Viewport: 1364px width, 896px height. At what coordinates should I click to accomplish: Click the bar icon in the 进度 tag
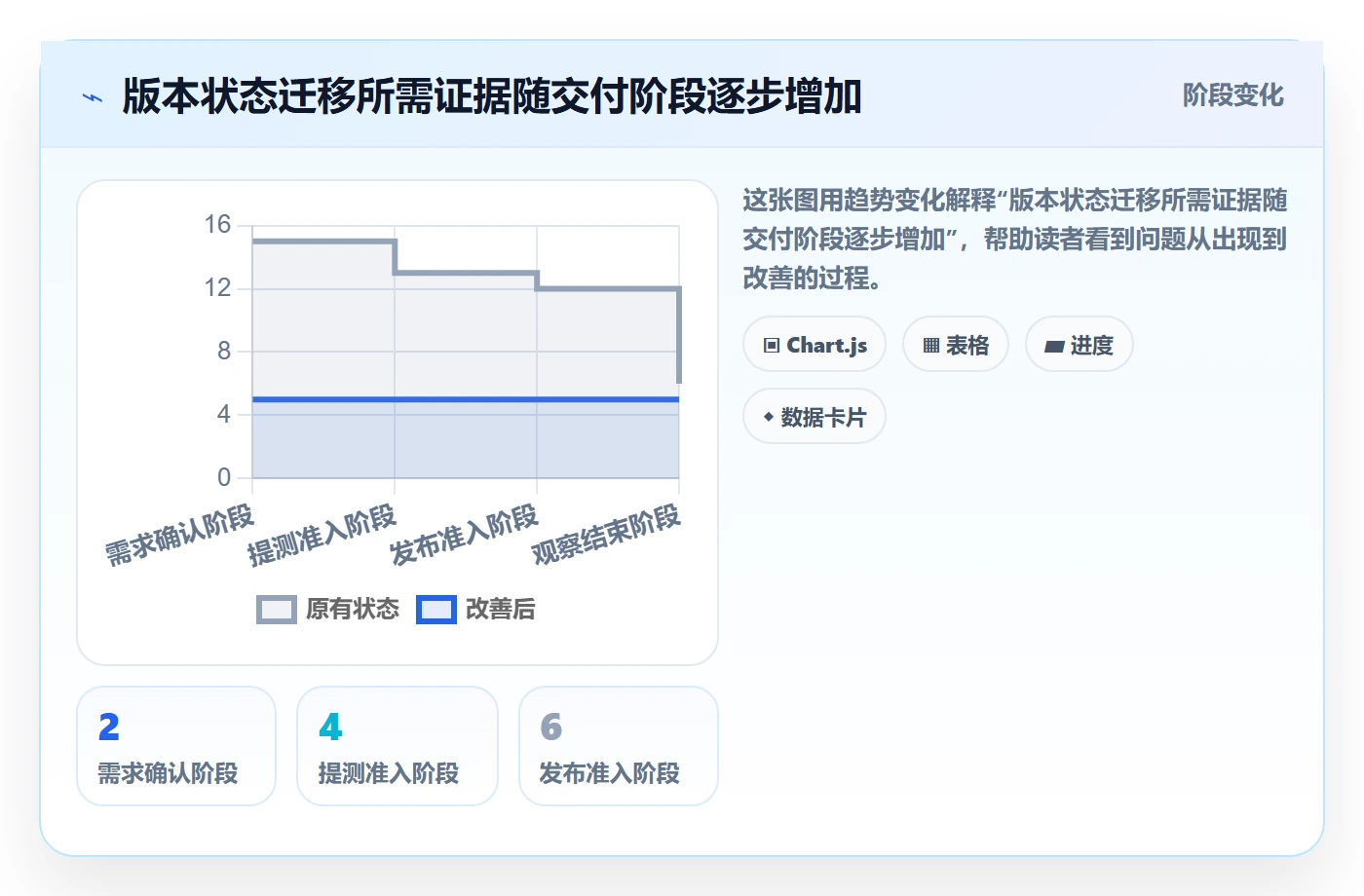pos(1054,347)
